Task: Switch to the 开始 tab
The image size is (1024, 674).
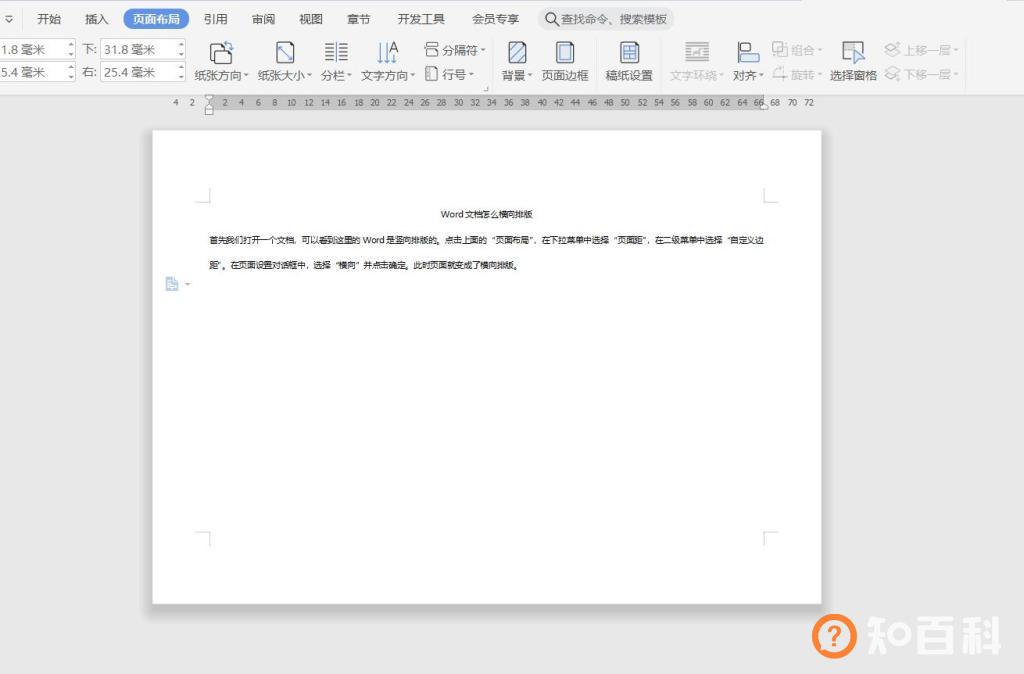Action: click(x=49, y=19)
